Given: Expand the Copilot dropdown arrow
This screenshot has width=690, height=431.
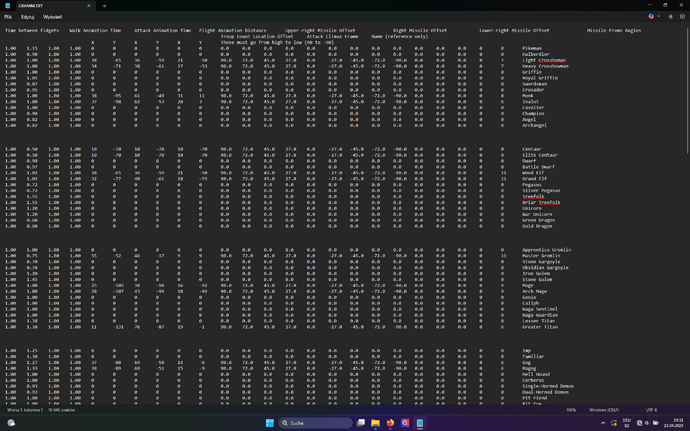Looking at the screenshot, I should pyautogui.click(x=658, y=16).
